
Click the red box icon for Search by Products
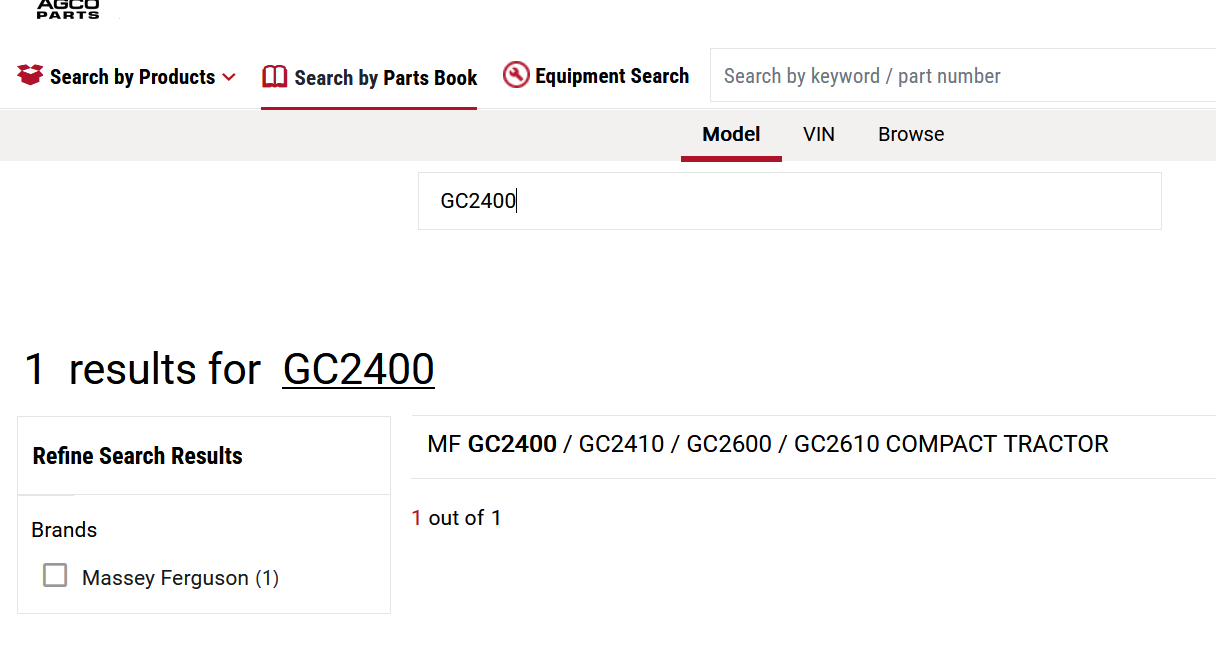coord(30,76)
